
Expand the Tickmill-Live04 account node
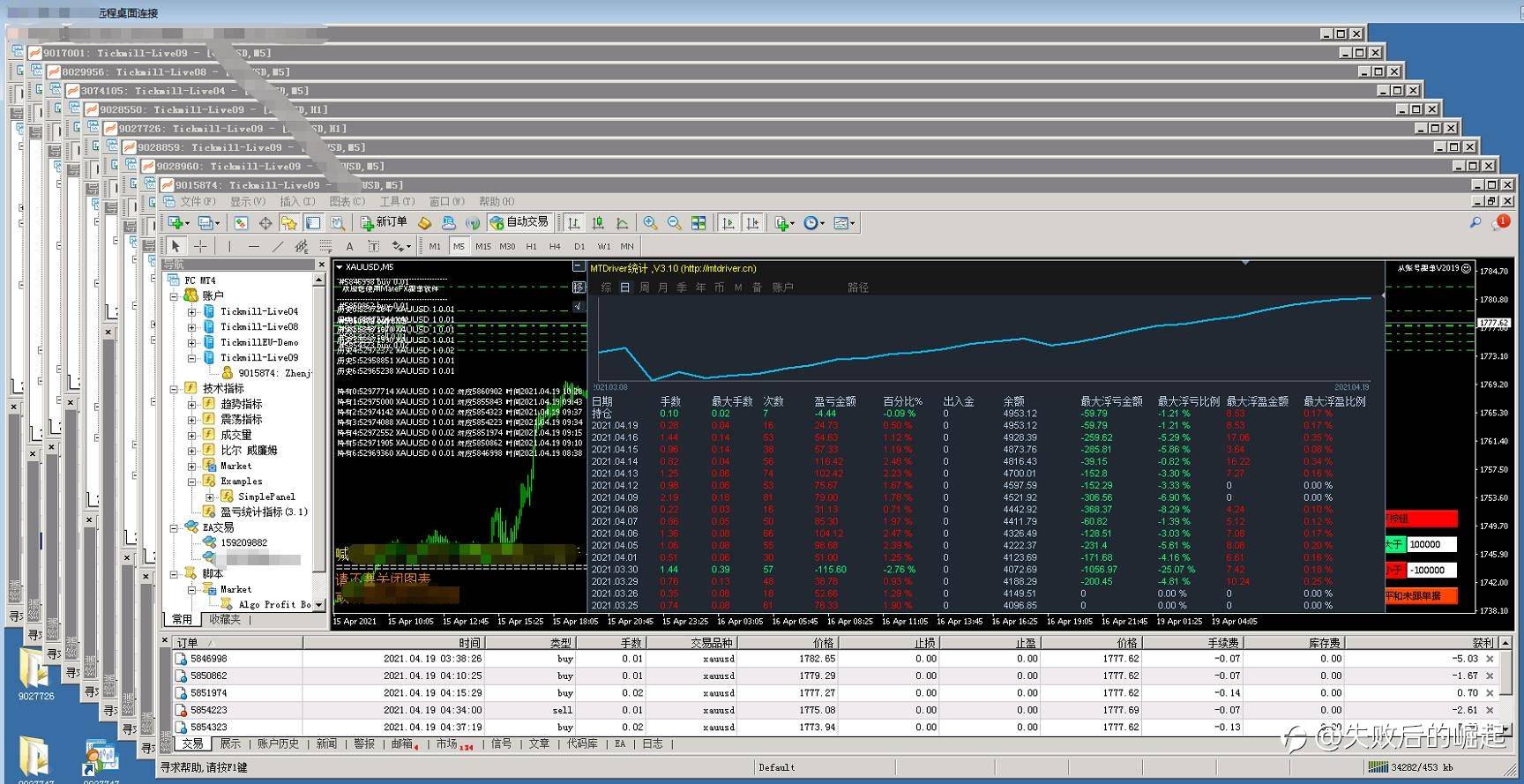[x=191, y=312]
